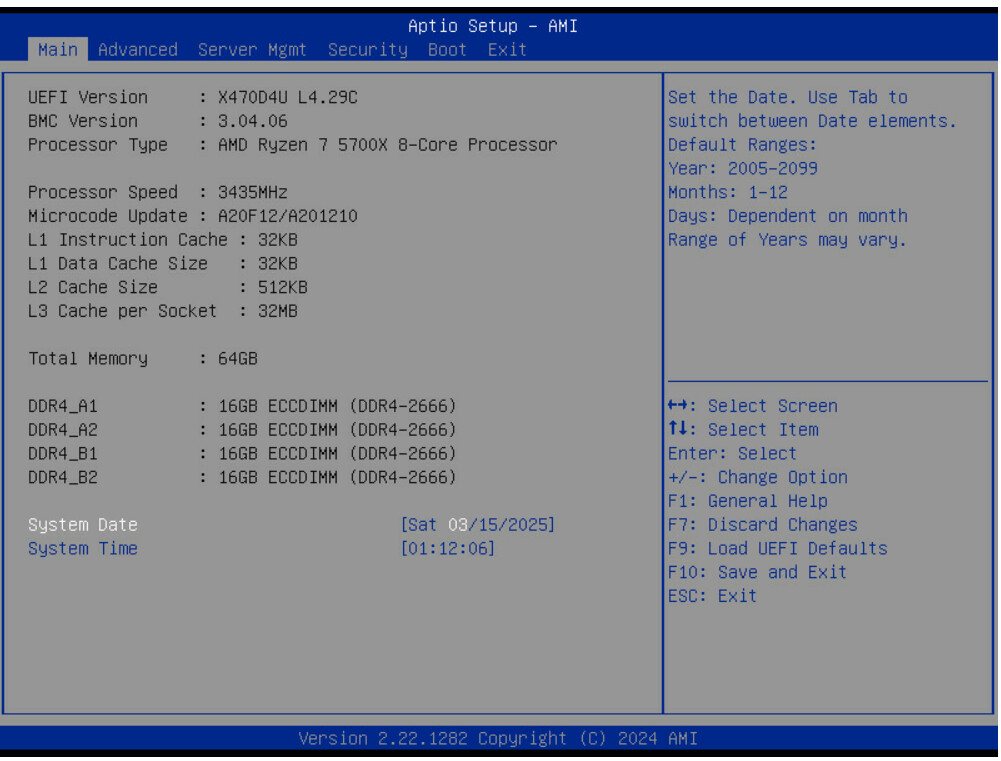Click the Year: 2005-2099 help line

click(742, 168)
